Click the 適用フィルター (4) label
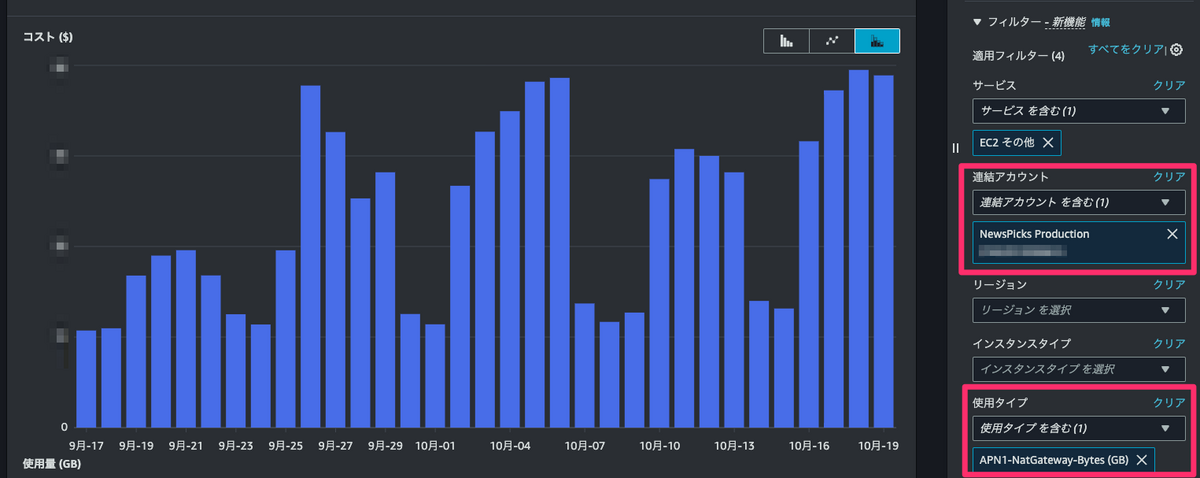 click(x=1018, y=56)
